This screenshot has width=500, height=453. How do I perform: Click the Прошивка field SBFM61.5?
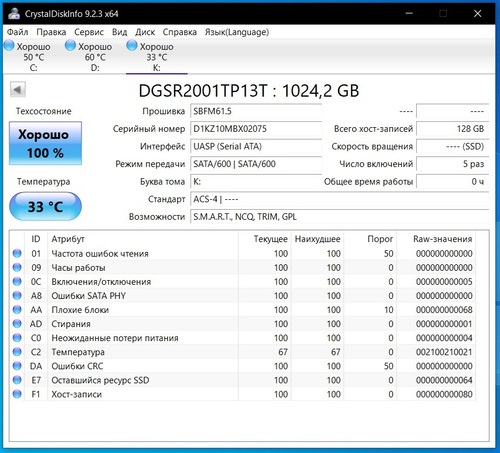pos(256,111)
